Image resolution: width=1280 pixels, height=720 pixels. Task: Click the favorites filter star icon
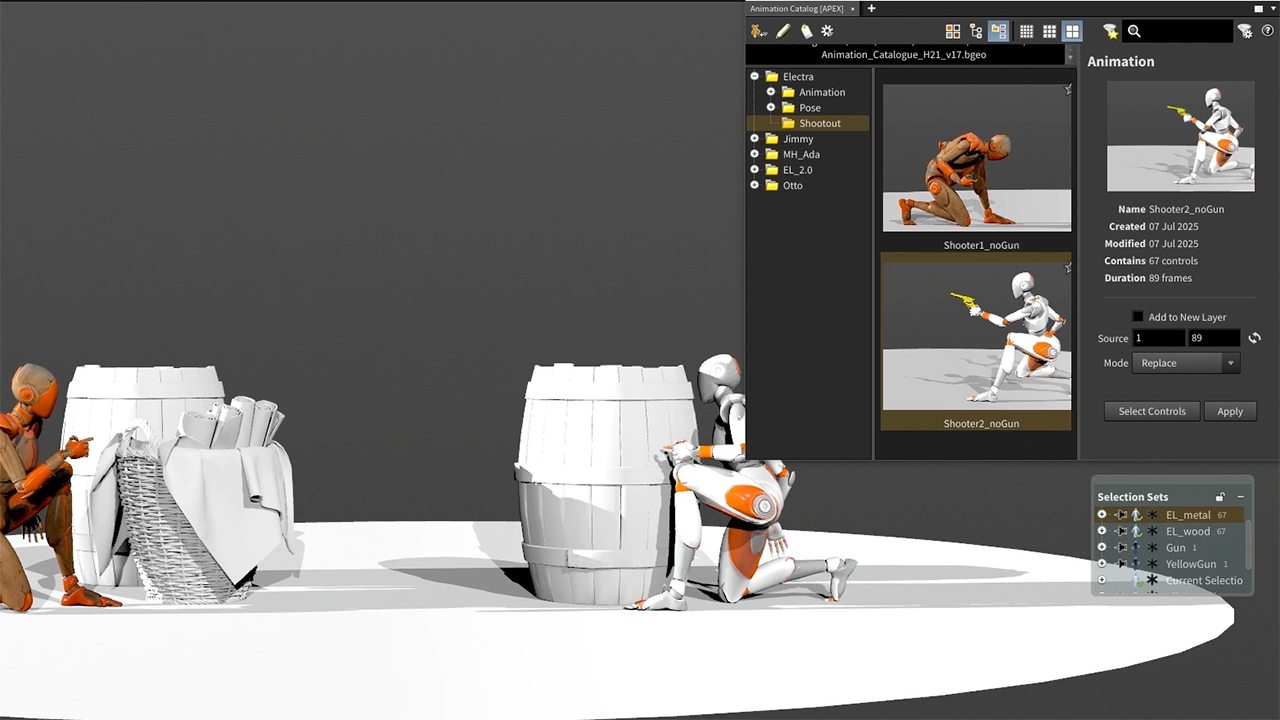[x=1110, y=31]
